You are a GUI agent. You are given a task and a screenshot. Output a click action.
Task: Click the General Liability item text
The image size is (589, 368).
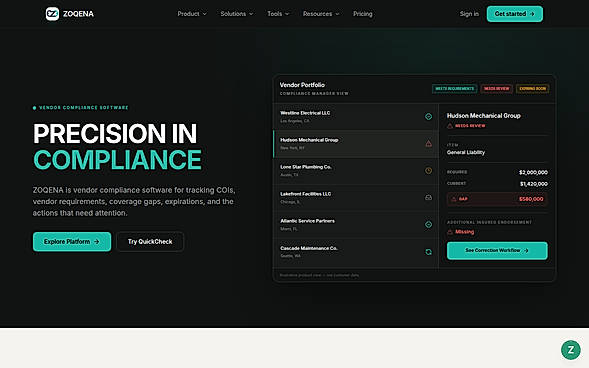click(466, 152)
